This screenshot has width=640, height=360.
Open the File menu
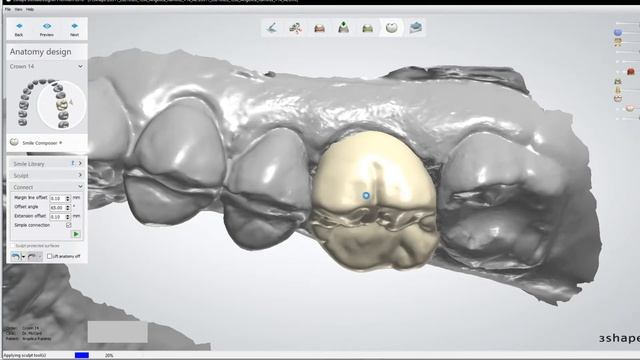click(x=8, y=9)
